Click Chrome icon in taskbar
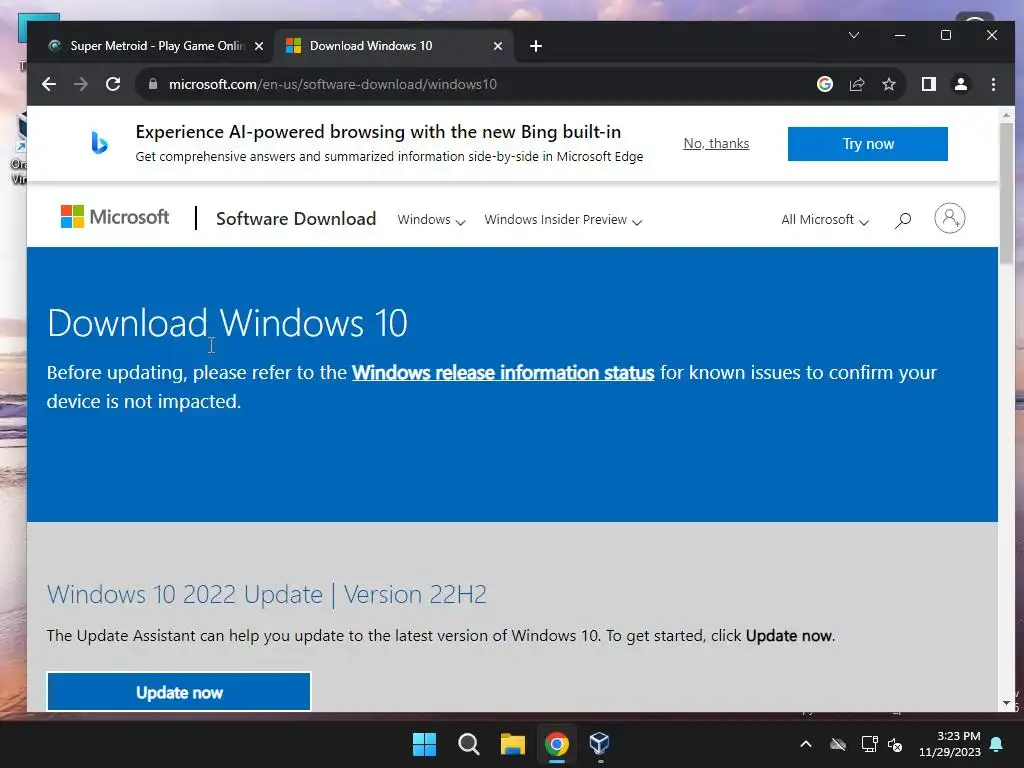Image resolution: width=1024 pixels, height=768 pixels. pos(556,744)
